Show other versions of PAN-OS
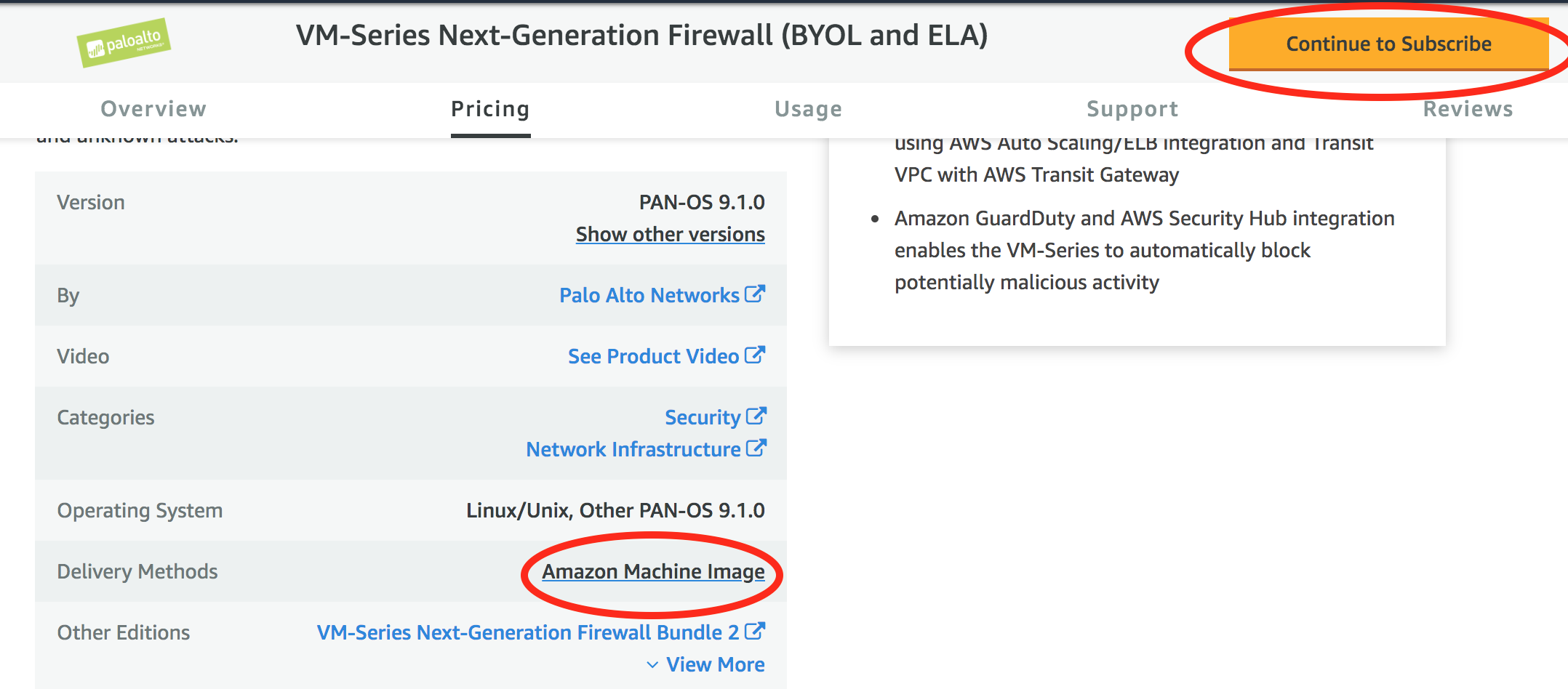Viewport: 1568px width, 689px height. [670, 234]
